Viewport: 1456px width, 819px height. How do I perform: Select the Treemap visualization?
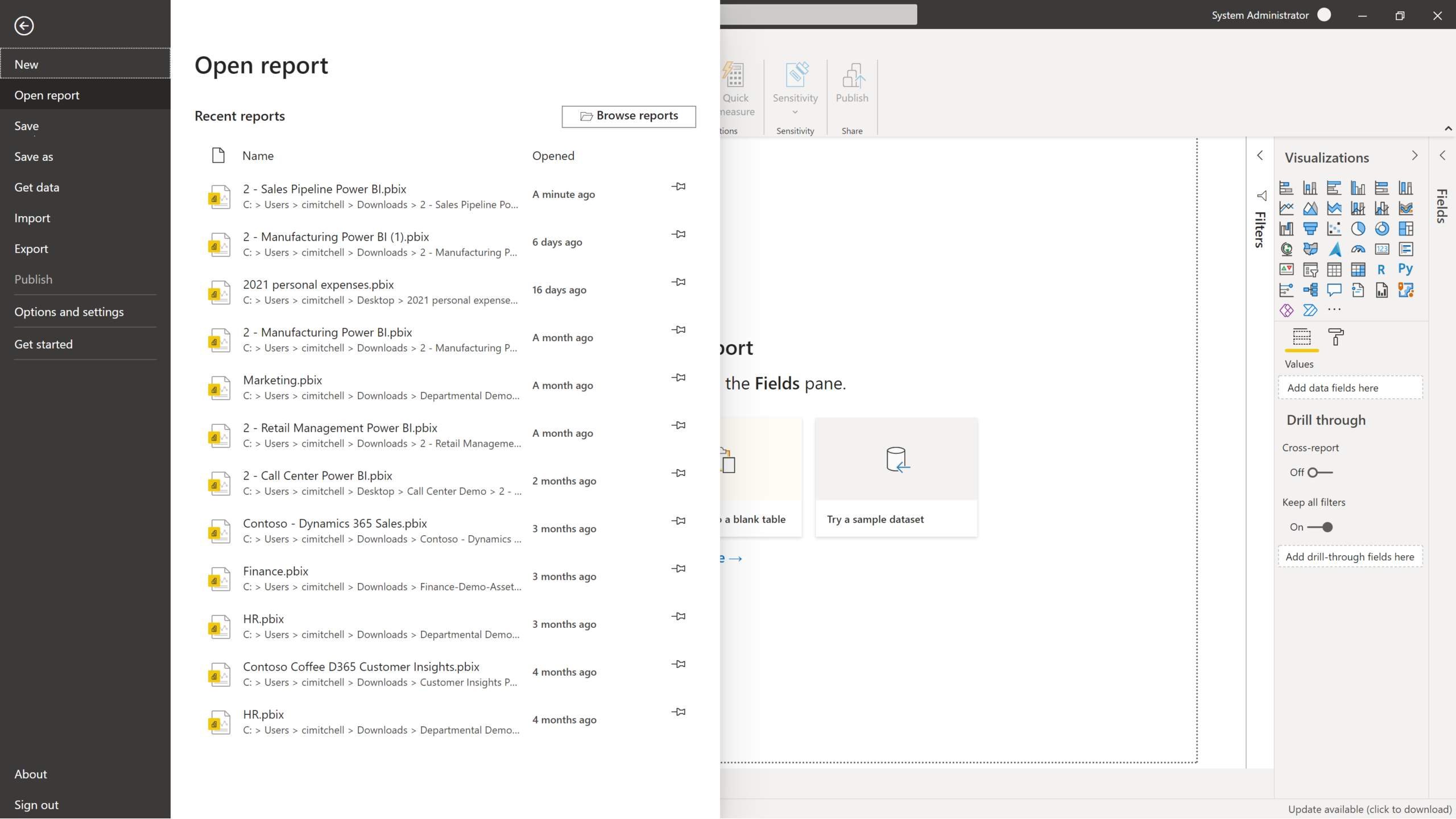click(x=1407, y=229)
